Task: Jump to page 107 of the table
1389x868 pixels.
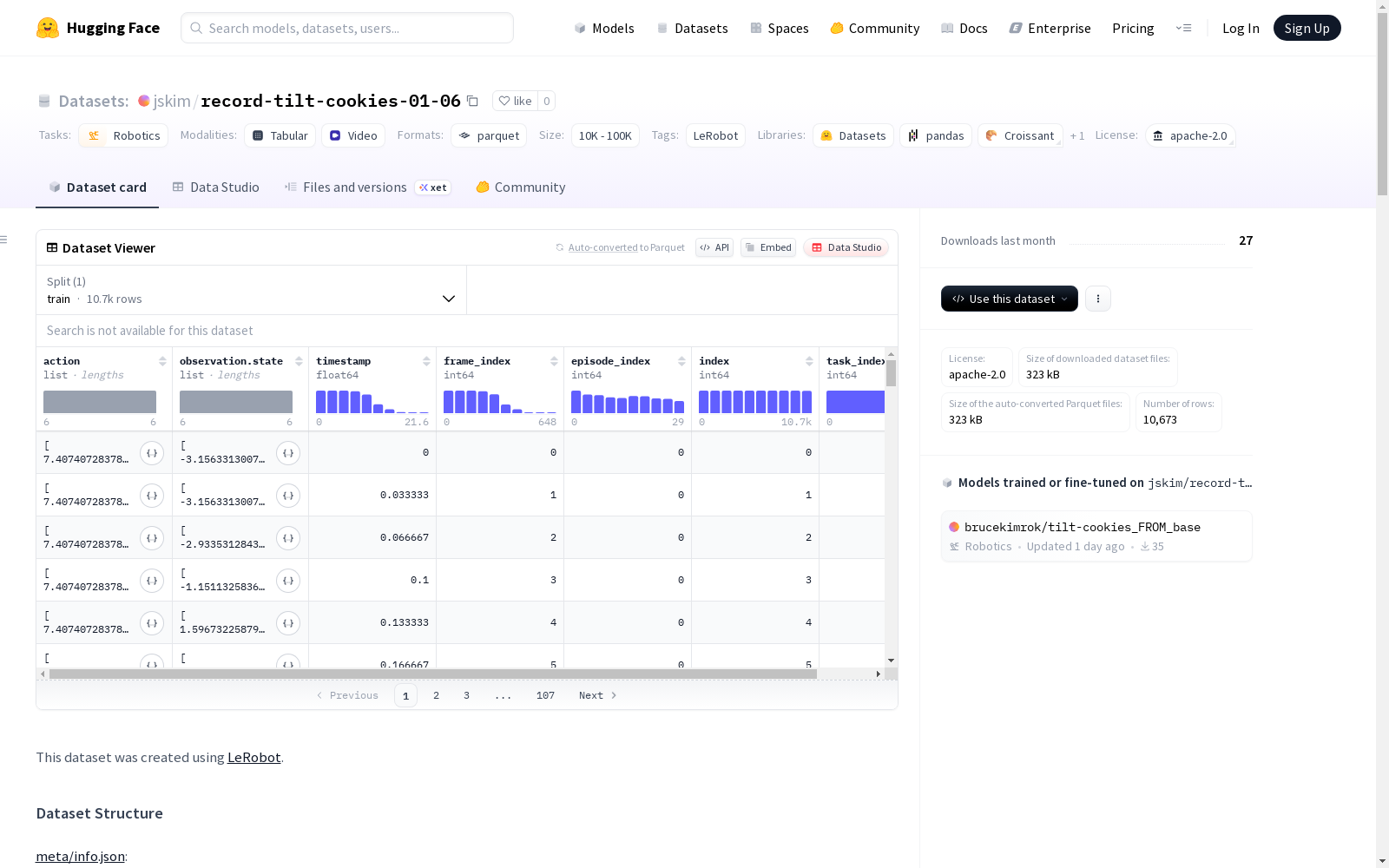Action: tap(545, 695)
